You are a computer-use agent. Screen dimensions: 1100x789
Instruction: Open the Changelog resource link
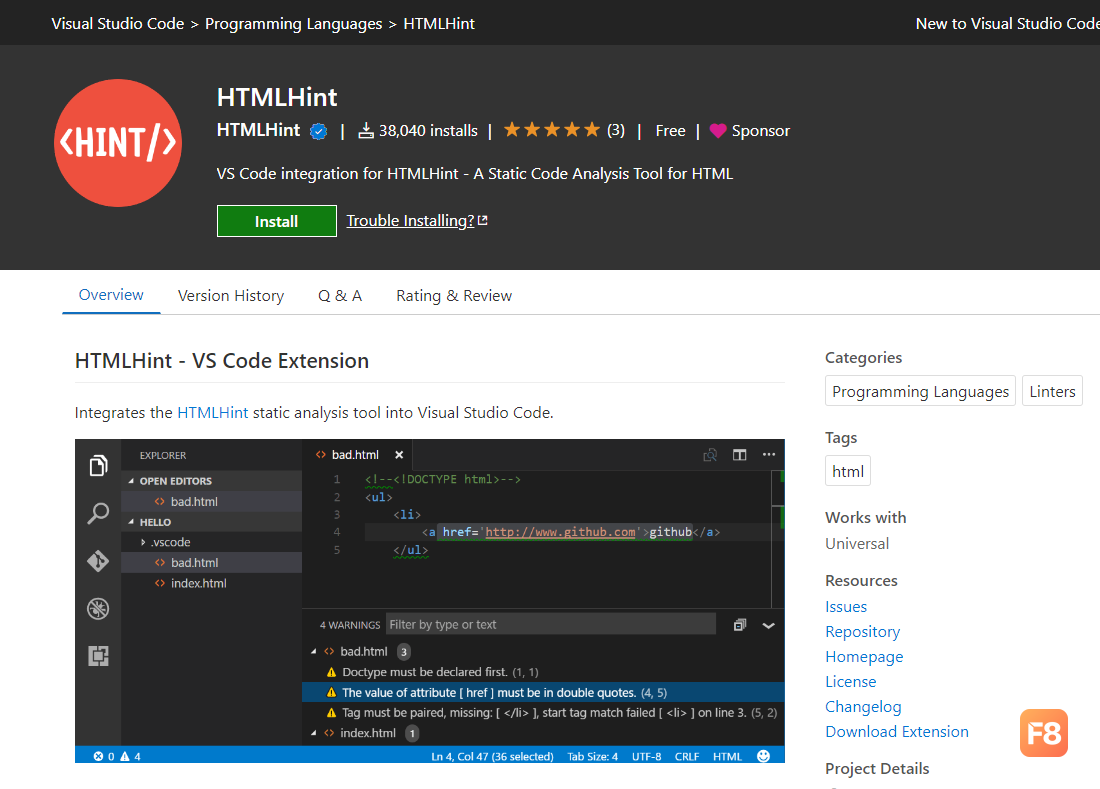863,707
